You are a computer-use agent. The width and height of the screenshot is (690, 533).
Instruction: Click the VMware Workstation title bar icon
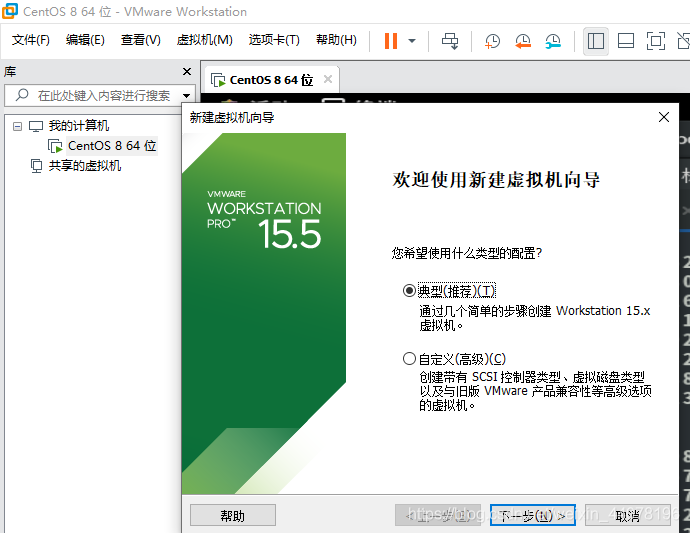(x=10, y=11)
